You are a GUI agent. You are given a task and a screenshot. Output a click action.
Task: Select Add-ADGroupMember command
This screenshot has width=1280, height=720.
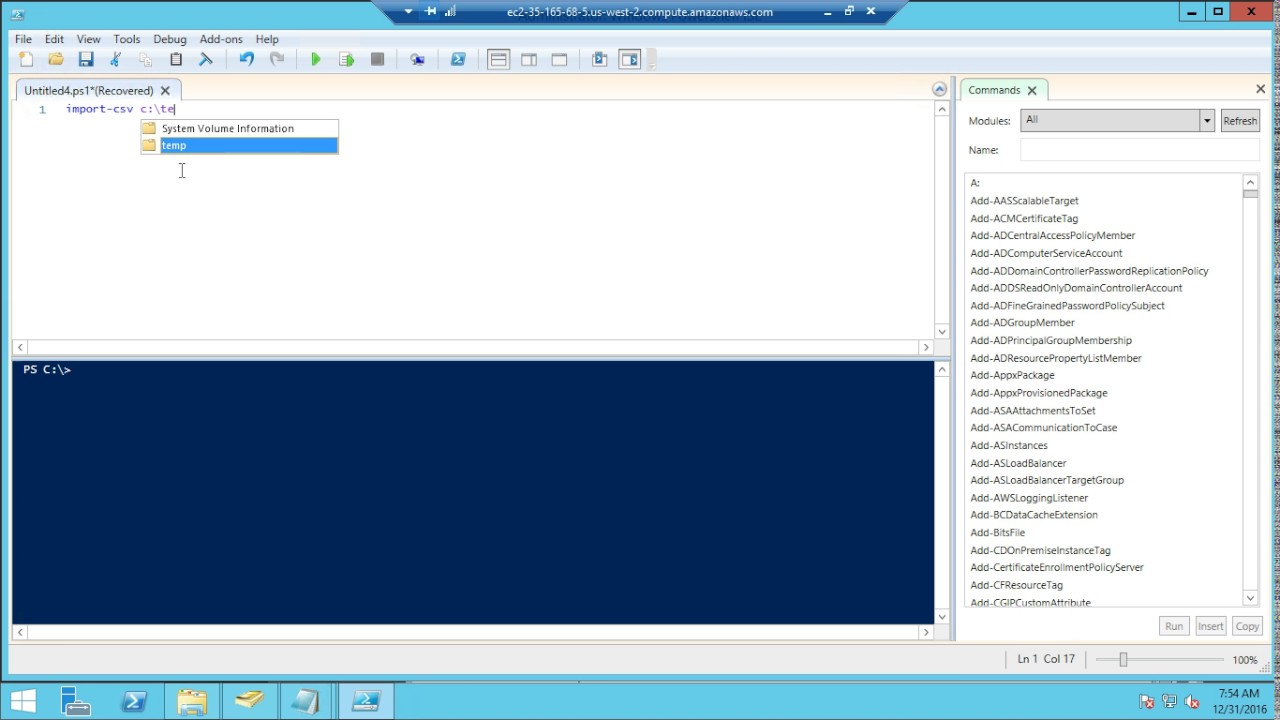coord(1022,323)
